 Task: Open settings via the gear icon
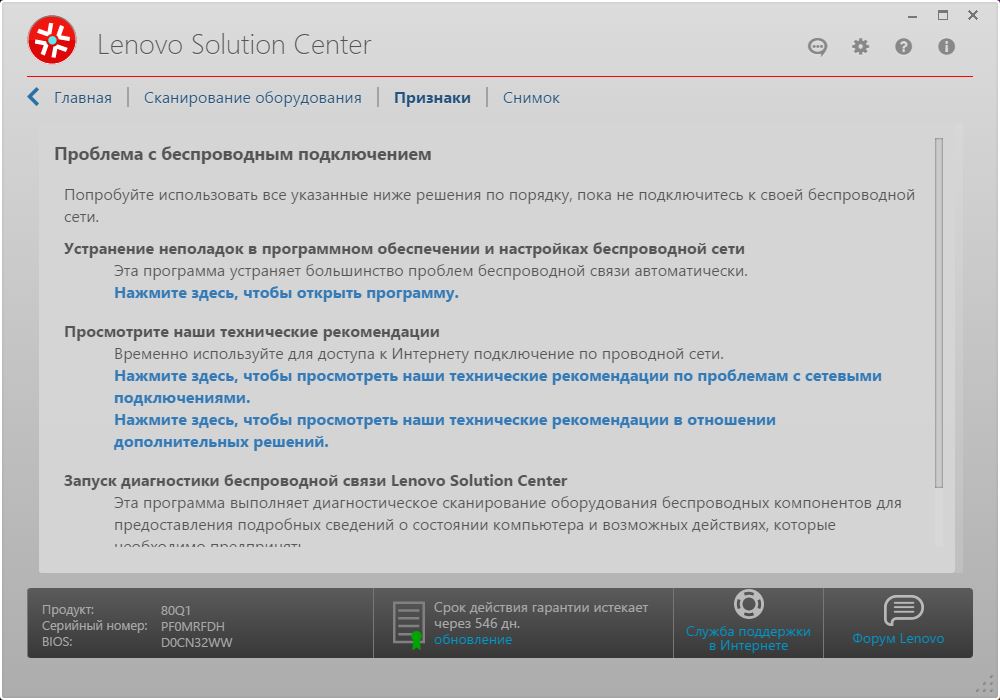860,47
